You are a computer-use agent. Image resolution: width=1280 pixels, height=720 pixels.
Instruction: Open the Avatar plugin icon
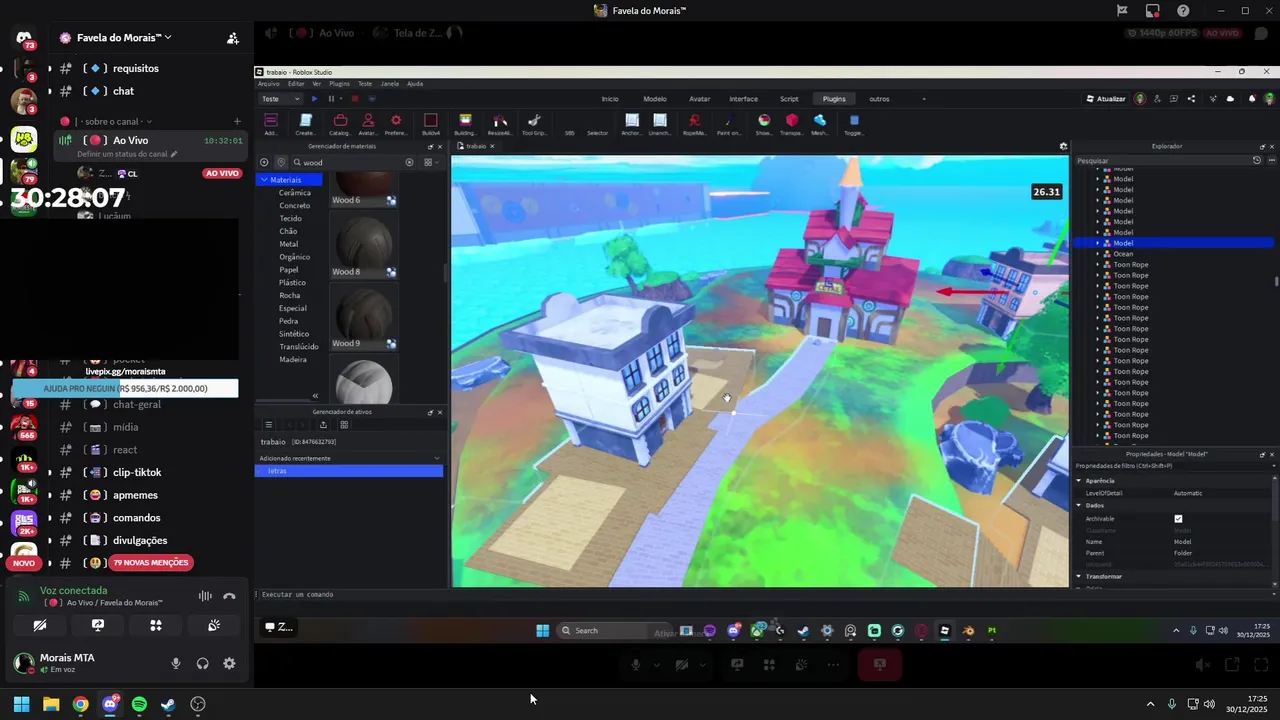[368, 121]
